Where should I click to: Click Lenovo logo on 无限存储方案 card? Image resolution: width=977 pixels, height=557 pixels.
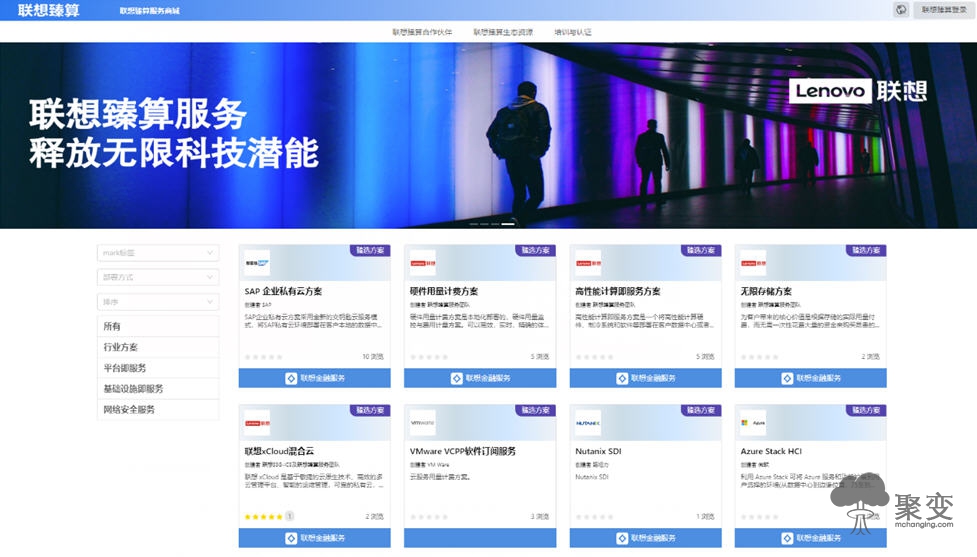click(753, 263)
